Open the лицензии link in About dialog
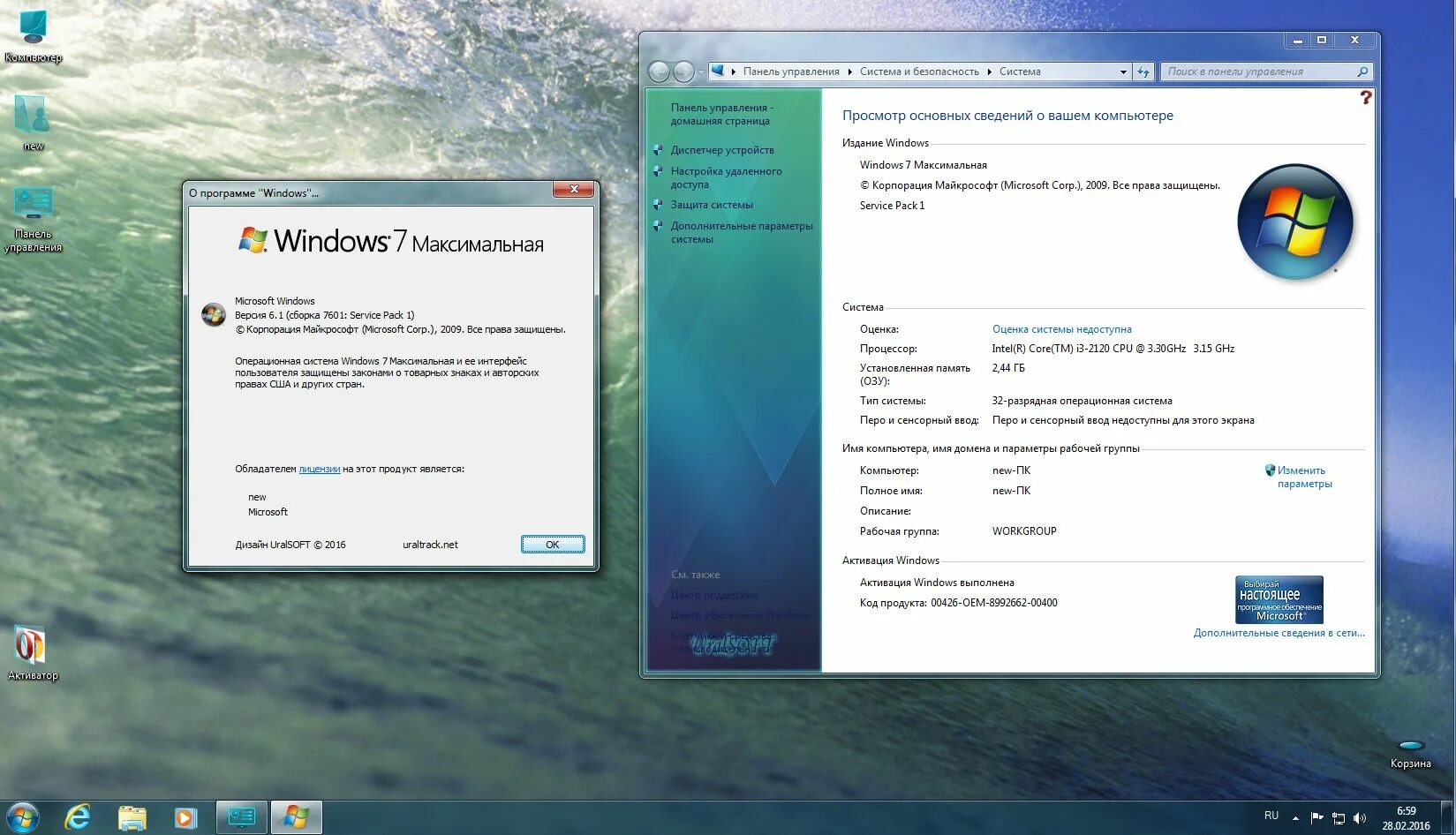The height and width of the screenshot is (835, 1456). coord(320,469)
